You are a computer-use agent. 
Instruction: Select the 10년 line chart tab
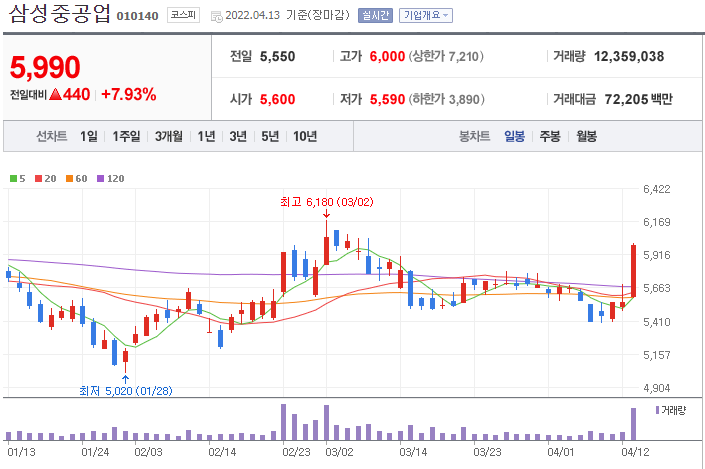click(305, 136)
